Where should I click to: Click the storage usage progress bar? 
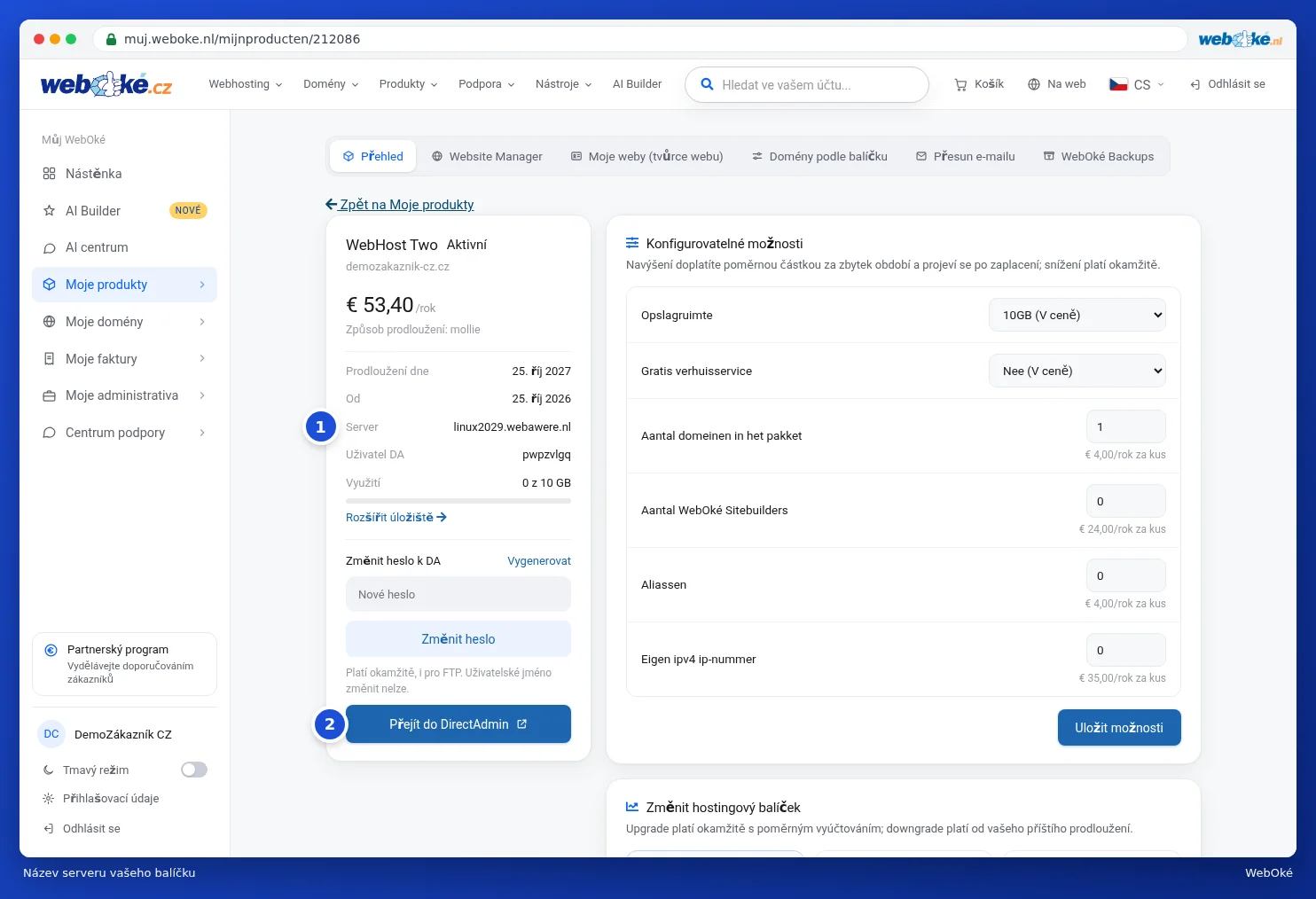(x=458, y=501)
